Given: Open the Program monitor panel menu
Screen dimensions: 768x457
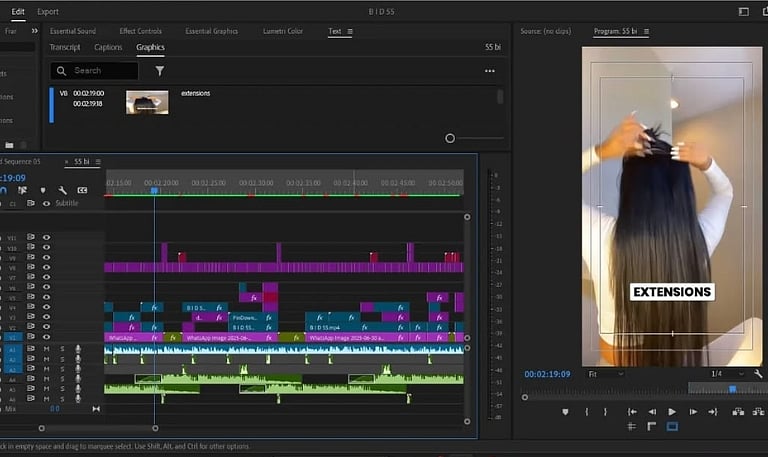Looking at the screenshot, I should 647,31.
